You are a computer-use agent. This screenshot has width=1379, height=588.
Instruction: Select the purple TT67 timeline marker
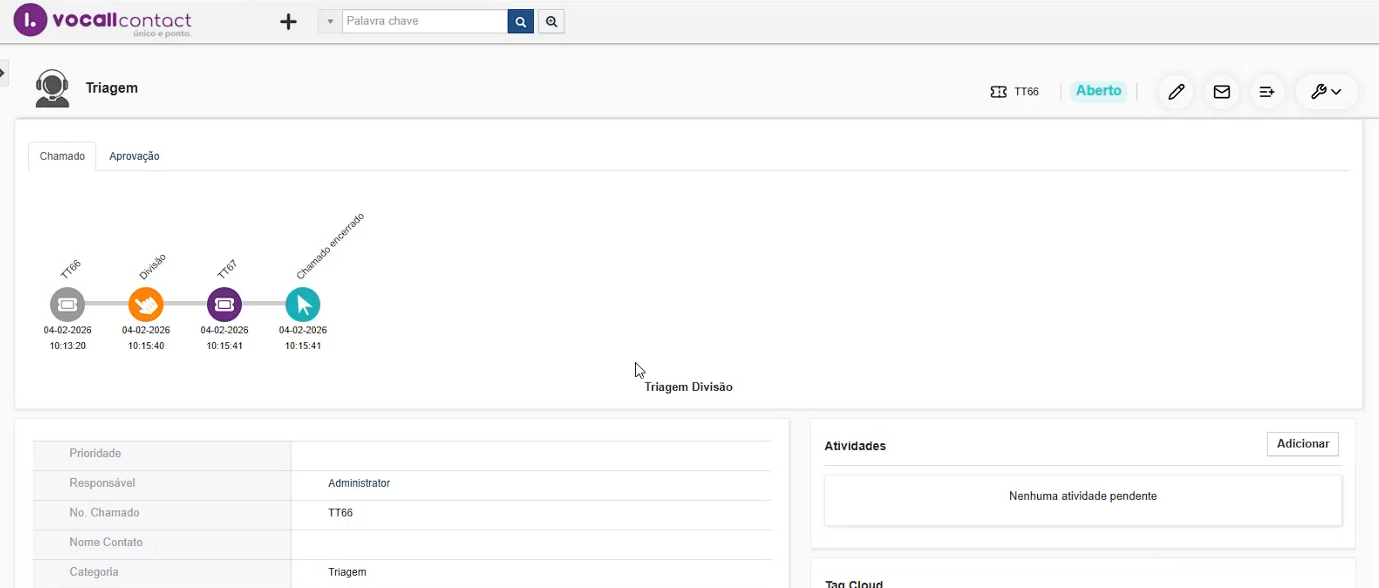coord(224,304)
